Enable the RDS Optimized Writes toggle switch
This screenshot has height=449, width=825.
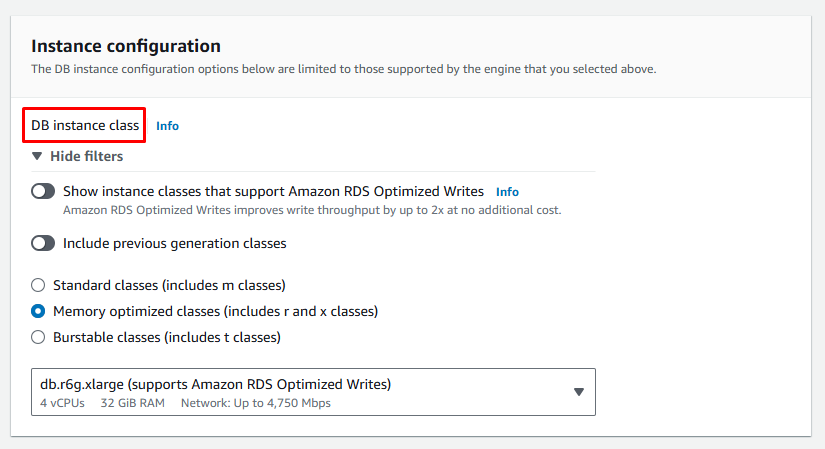(x=43, y=191)
